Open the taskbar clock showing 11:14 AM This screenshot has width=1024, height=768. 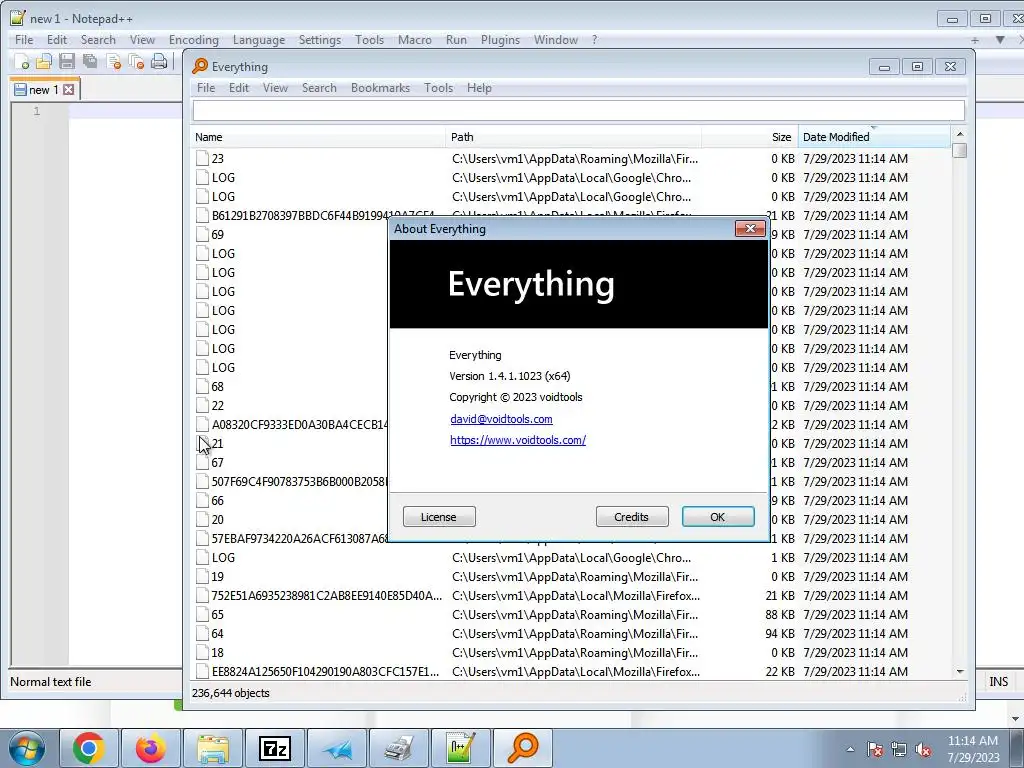973,749
